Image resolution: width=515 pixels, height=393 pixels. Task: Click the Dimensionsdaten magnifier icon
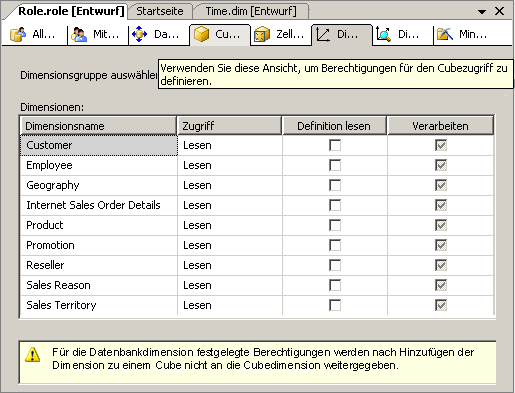coord(383,34)
